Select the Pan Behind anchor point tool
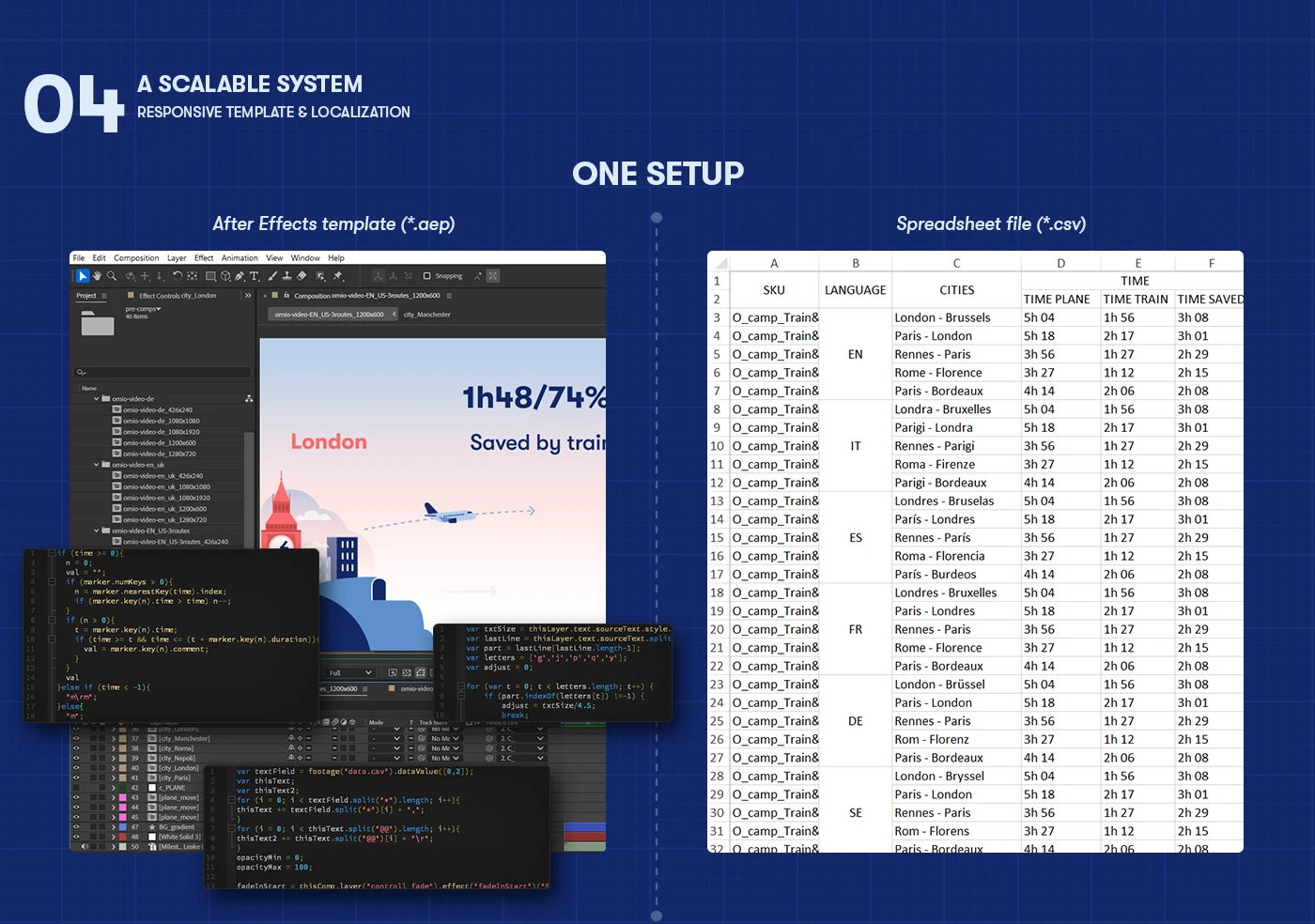Screen dimensions: 1315x924 (x=192, y=276)
